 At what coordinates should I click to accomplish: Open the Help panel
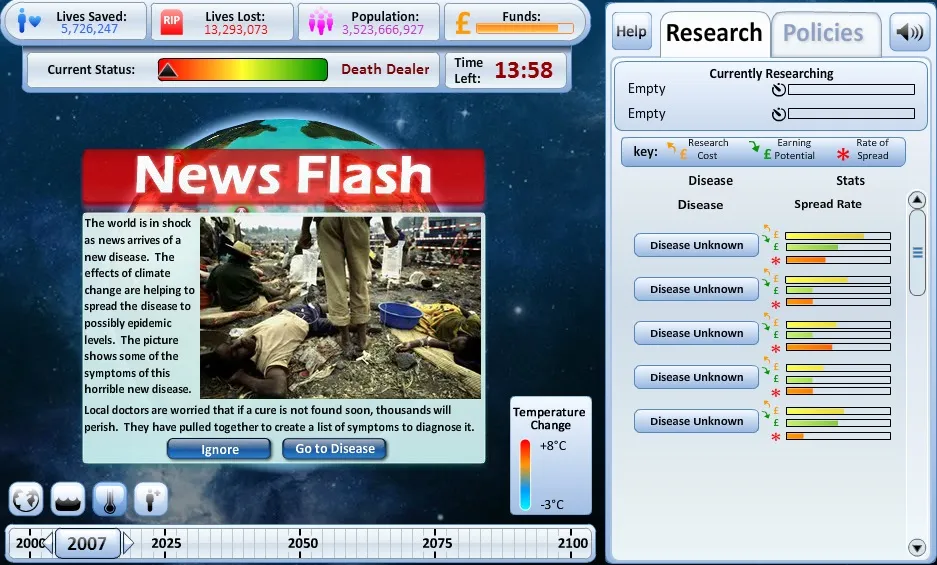tap(632, 32)
